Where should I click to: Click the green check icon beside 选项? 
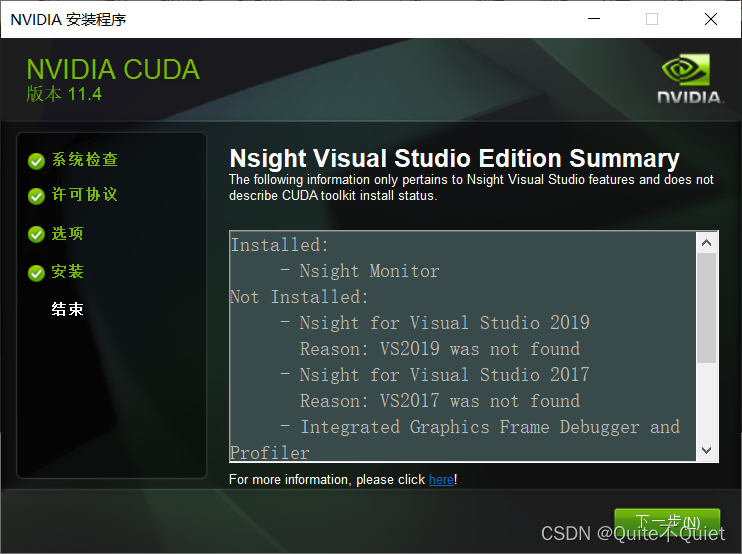pyautogui.click(x=36, y=234)
